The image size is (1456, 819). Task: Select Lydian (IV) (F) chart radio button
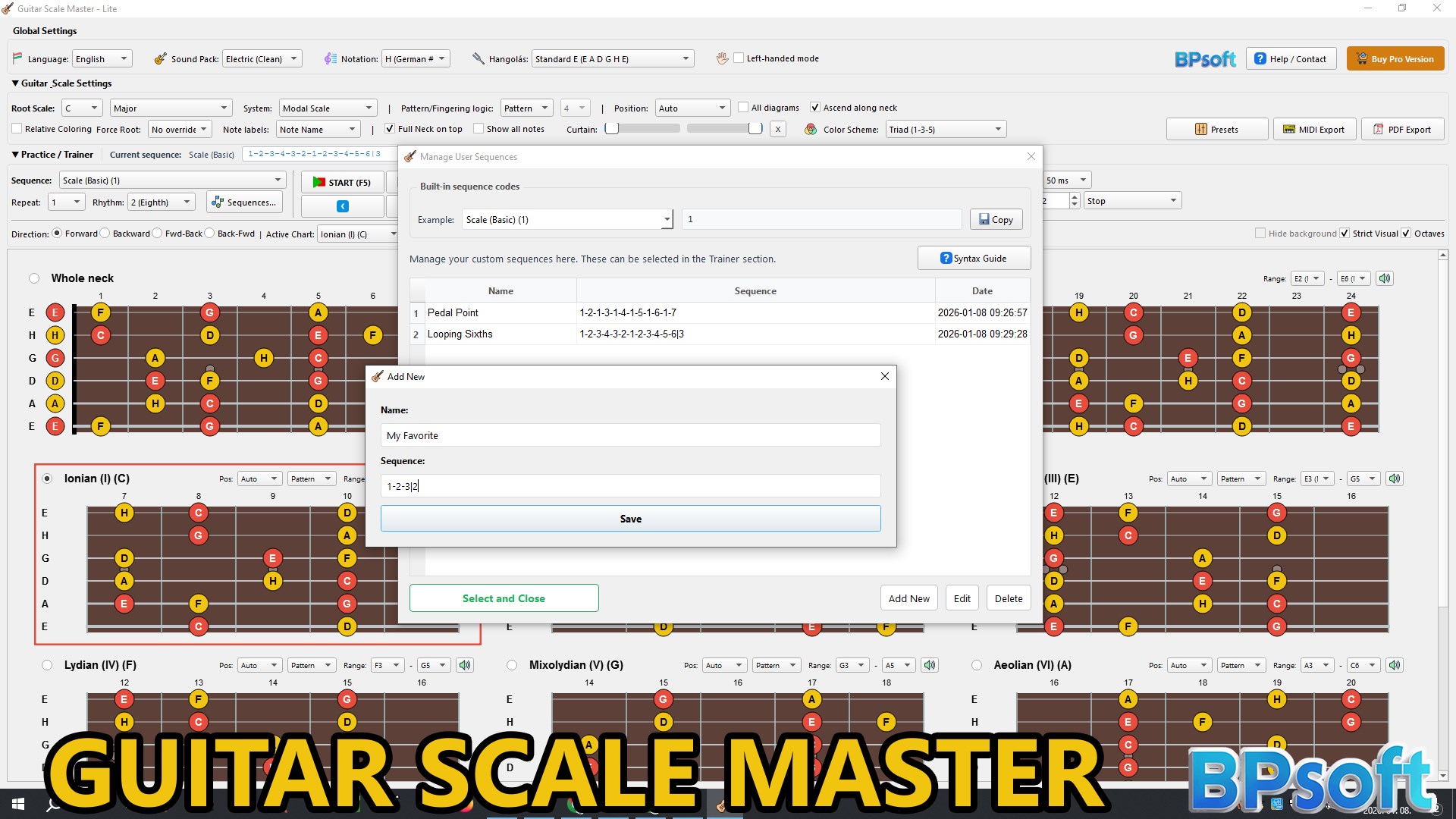tap(47, 665)
